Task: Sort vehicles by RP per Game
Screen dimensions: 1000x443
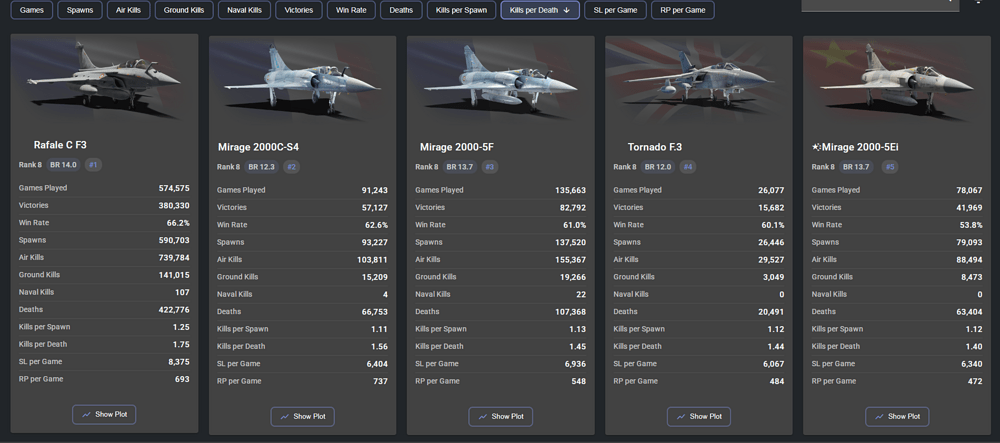Action: click(x=683, y=10)
